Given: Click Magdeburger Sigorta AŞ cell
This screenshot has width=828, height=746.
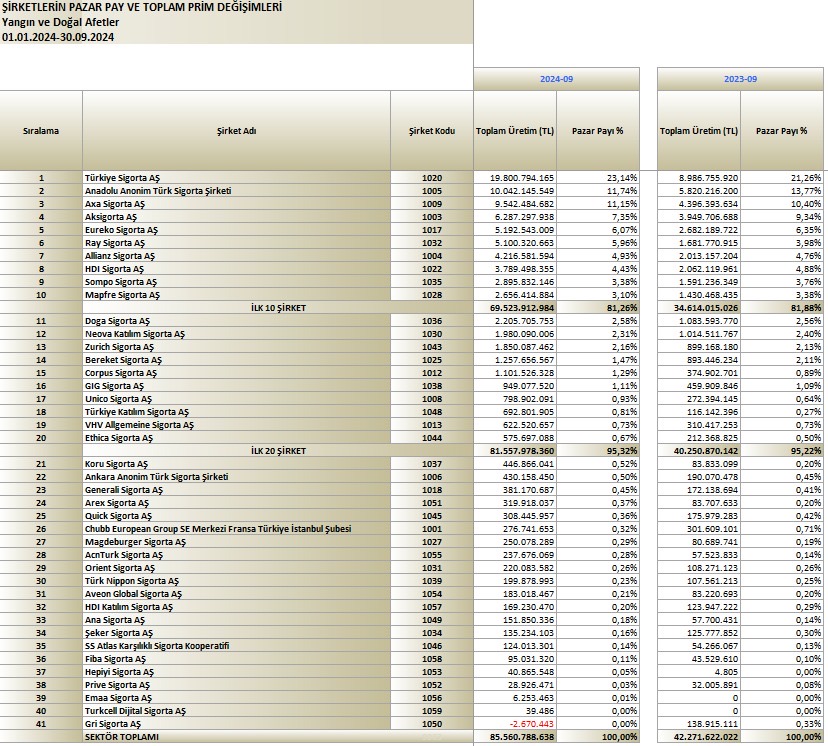Looking at the screenshot, I should (236, 542).
